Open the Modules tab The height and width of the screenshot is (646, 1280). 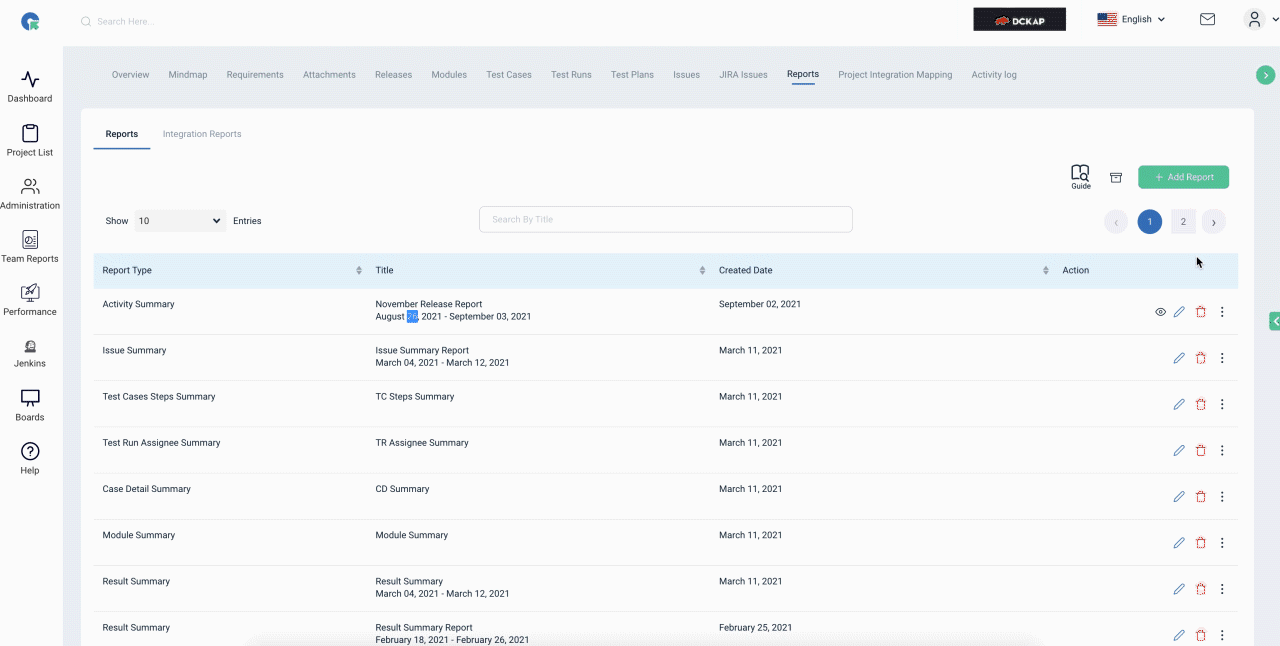tap(449, 75)
